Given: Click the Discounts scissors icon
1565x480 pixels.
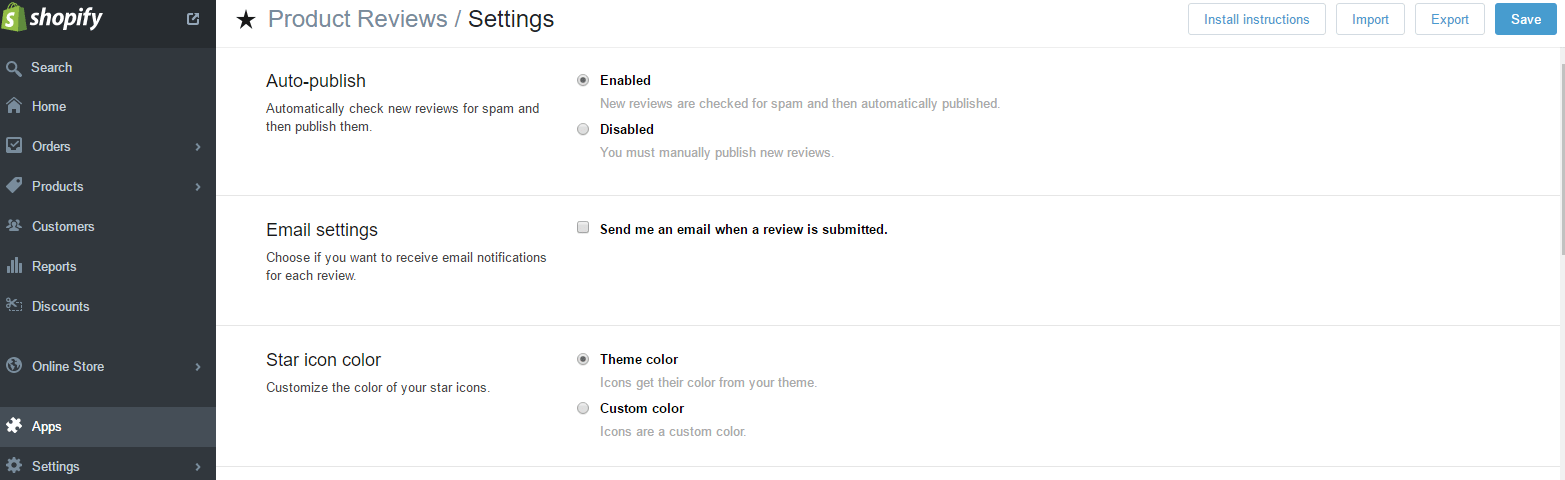Looking at the screenshot, I should 14,306.
